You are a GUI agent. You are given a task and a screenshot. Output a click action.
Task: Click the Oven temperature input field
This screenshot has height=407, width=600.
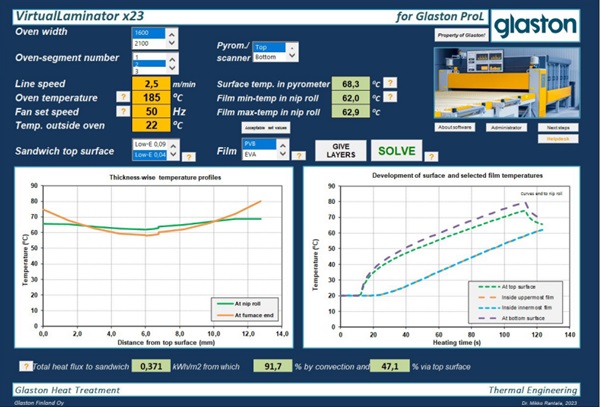(x=152, y=98)
